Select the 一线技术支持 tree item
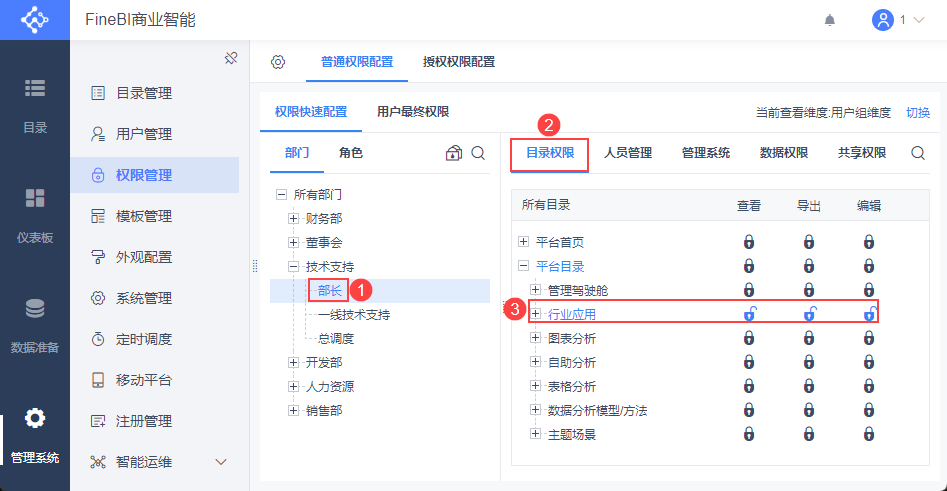Viewport: 947px width, 491px height. [354, 314]
